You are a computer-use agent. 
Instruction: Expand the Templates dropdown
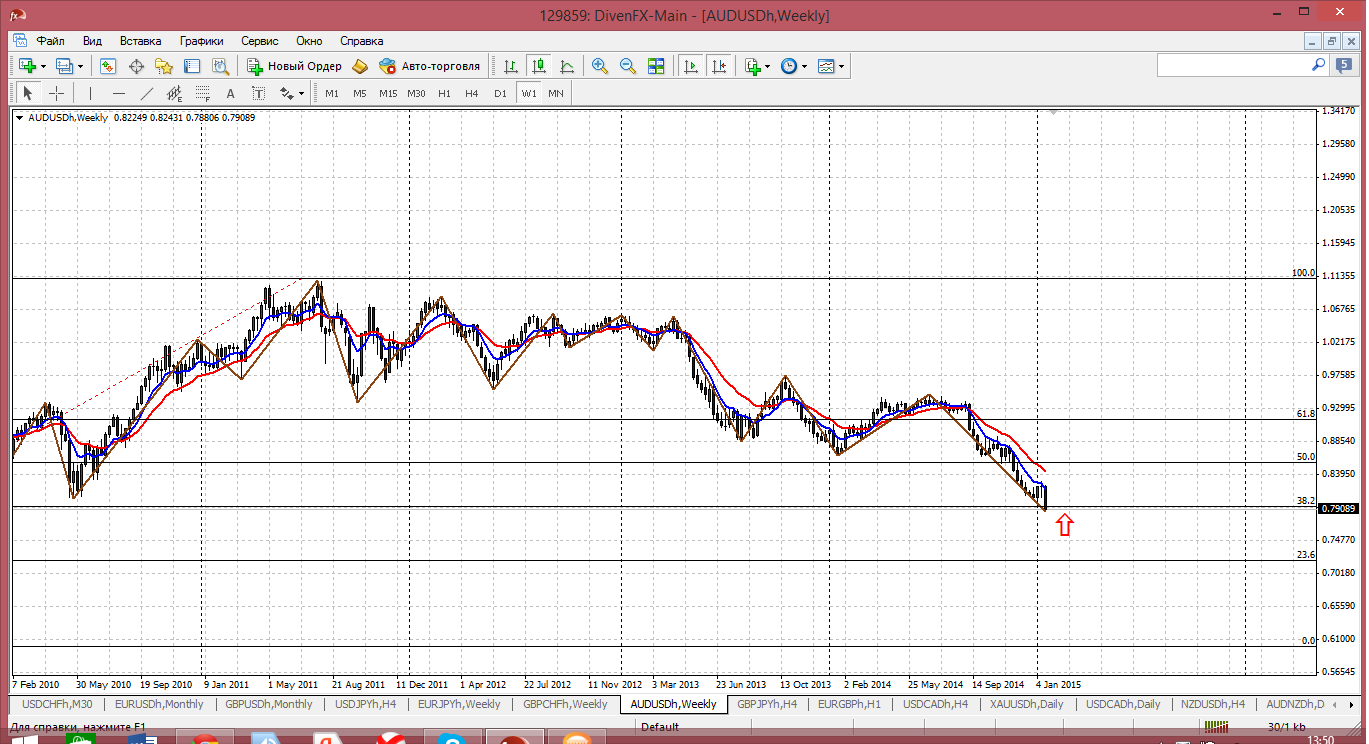841,66
